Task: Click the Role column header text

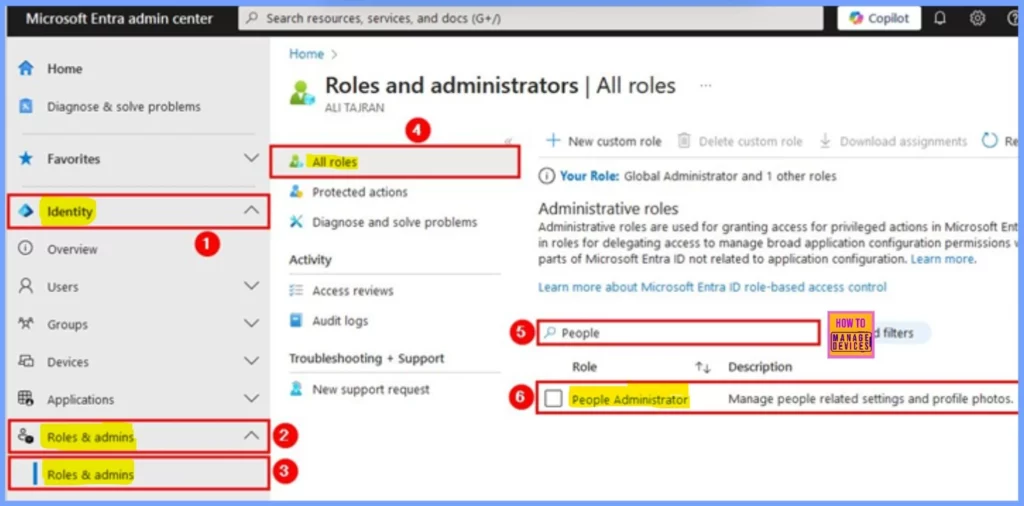Action: 584,367
